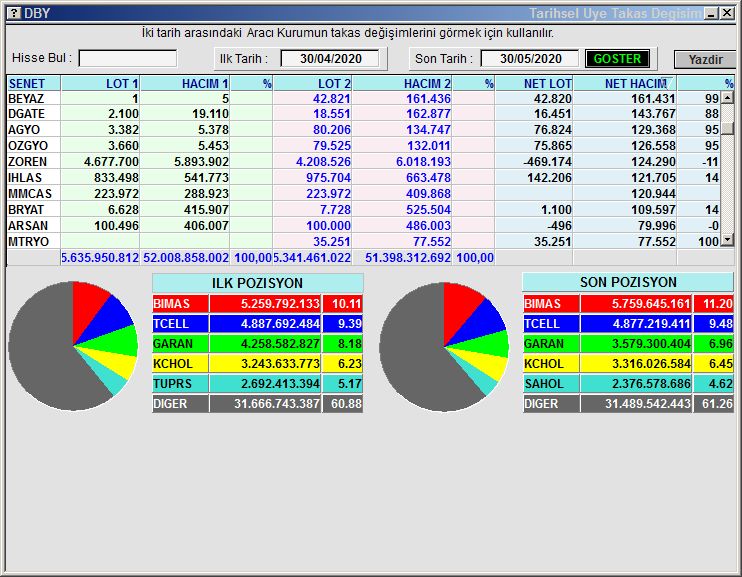This screenshot has width=742, height=577.
Task: Sort by HACIM 1 column header
Action: [x=185, y=83]
